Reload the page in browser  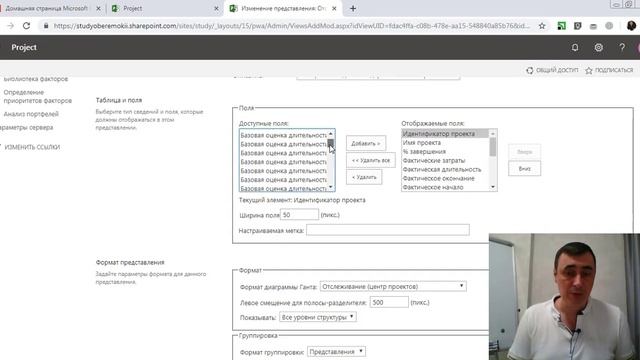coord(27,26)
